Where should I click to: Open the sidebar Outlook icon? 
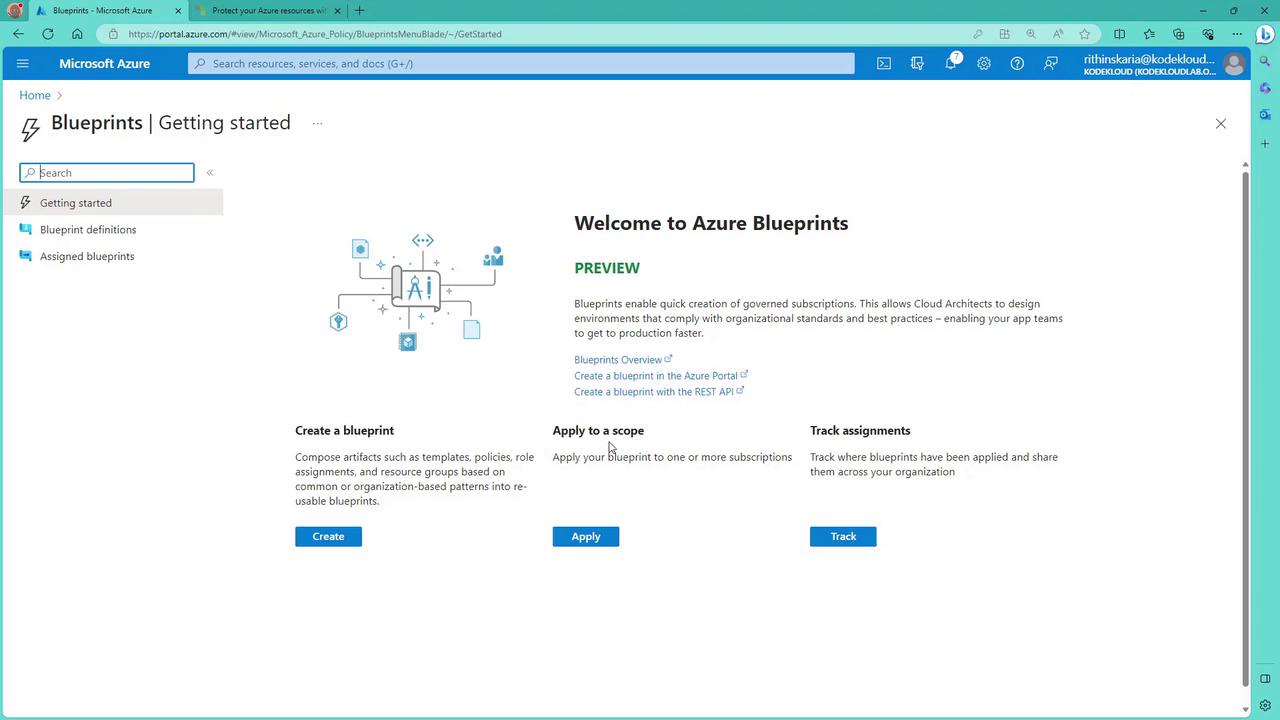coord(1265,115)
